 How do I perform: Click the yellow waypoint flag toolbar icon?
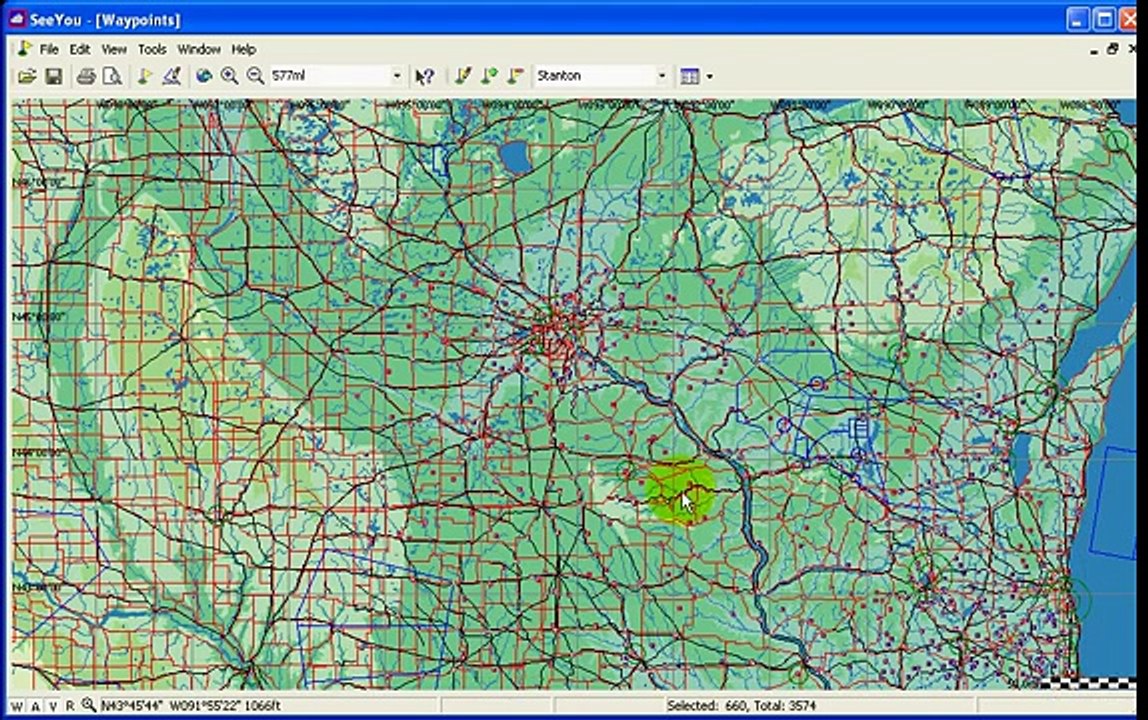[x=144, y=75]
